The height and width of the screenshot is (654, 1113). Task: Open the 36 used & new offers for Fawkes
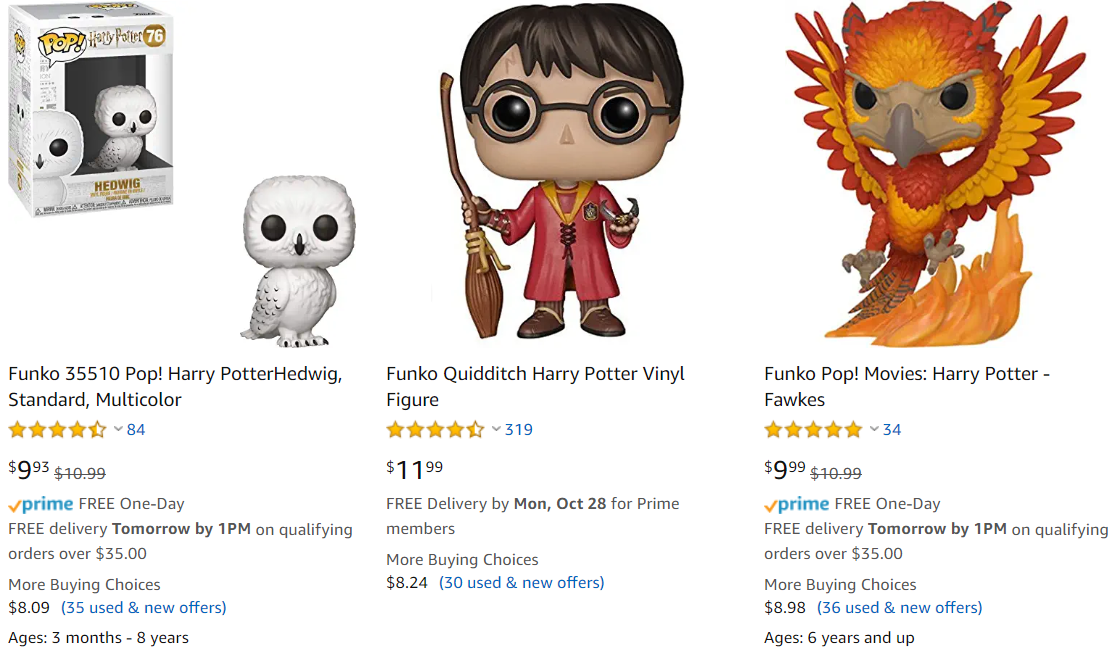click(898, 607)
